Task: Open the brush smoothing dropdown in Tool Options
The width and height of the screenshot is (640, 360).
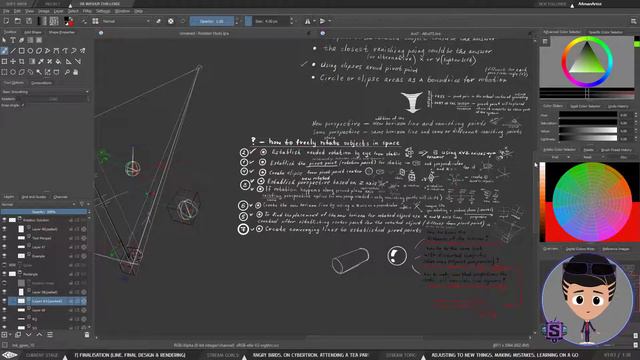Action: click(45, 92)
